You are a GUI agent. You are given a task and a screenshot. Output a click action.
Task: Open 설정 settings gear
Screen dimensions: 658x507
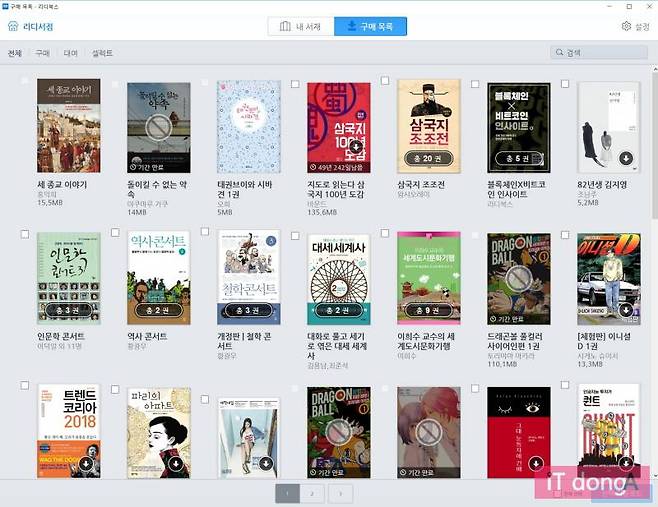[626, 27]
